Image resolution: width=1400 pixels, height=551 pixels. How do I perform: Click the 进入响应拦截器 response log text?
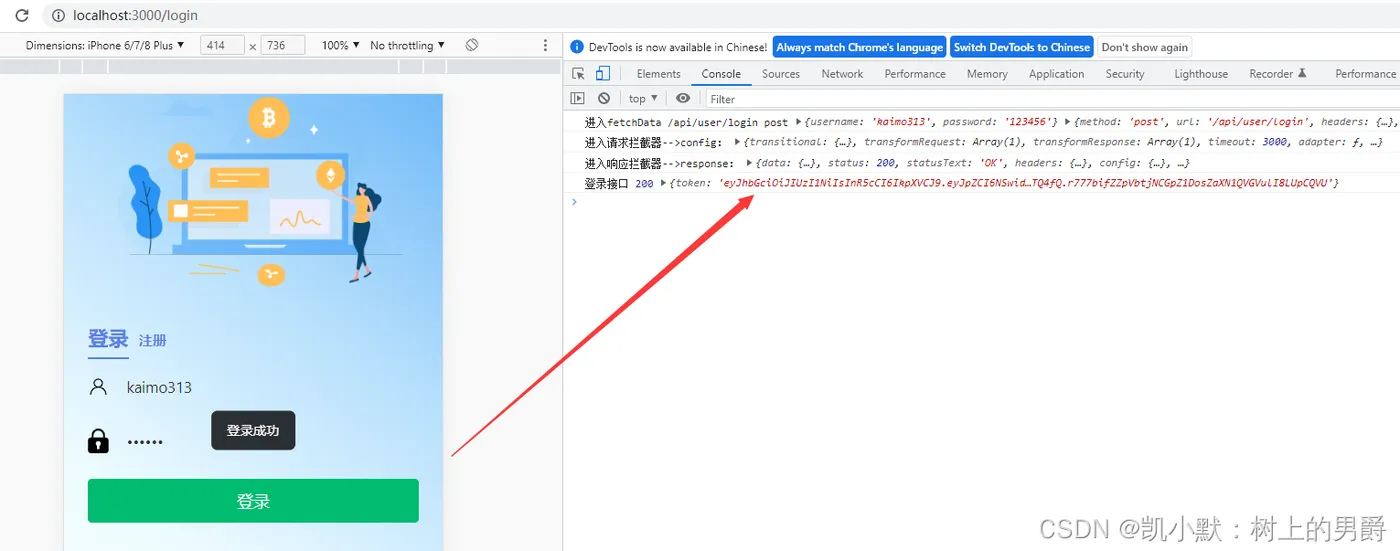pyautogui.click(x=660, y=162)
